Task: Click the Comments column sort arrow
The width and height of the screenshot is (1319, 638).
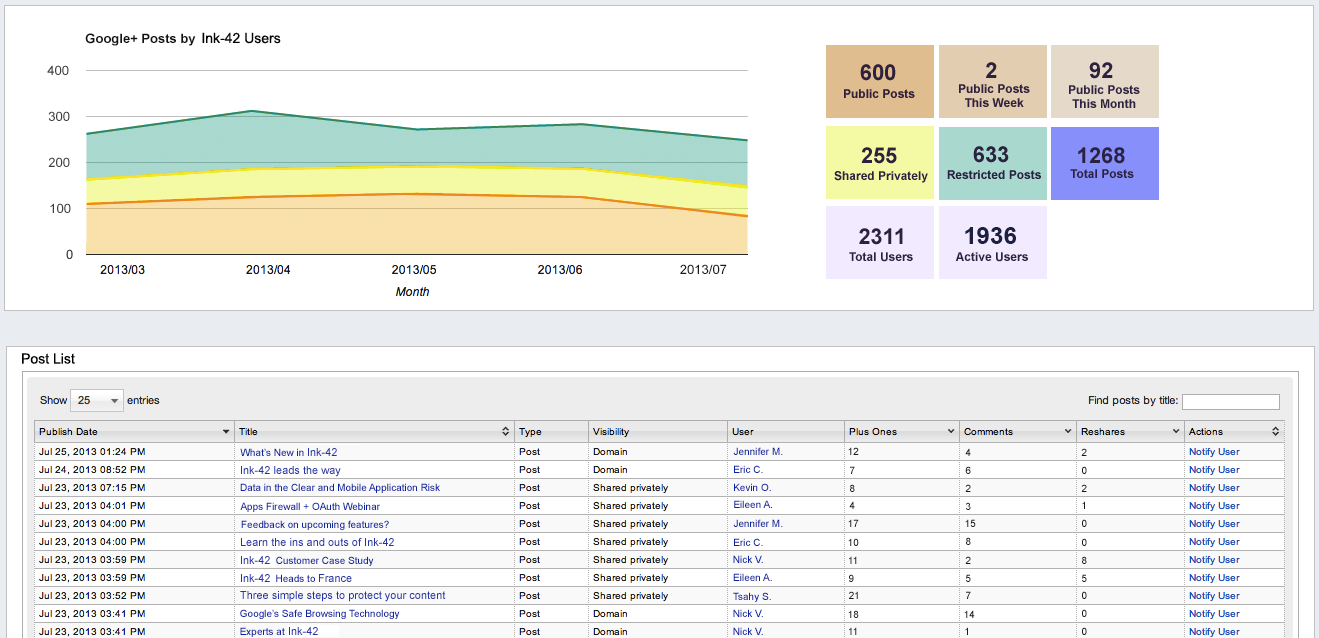Action: tap(1066, 432)
